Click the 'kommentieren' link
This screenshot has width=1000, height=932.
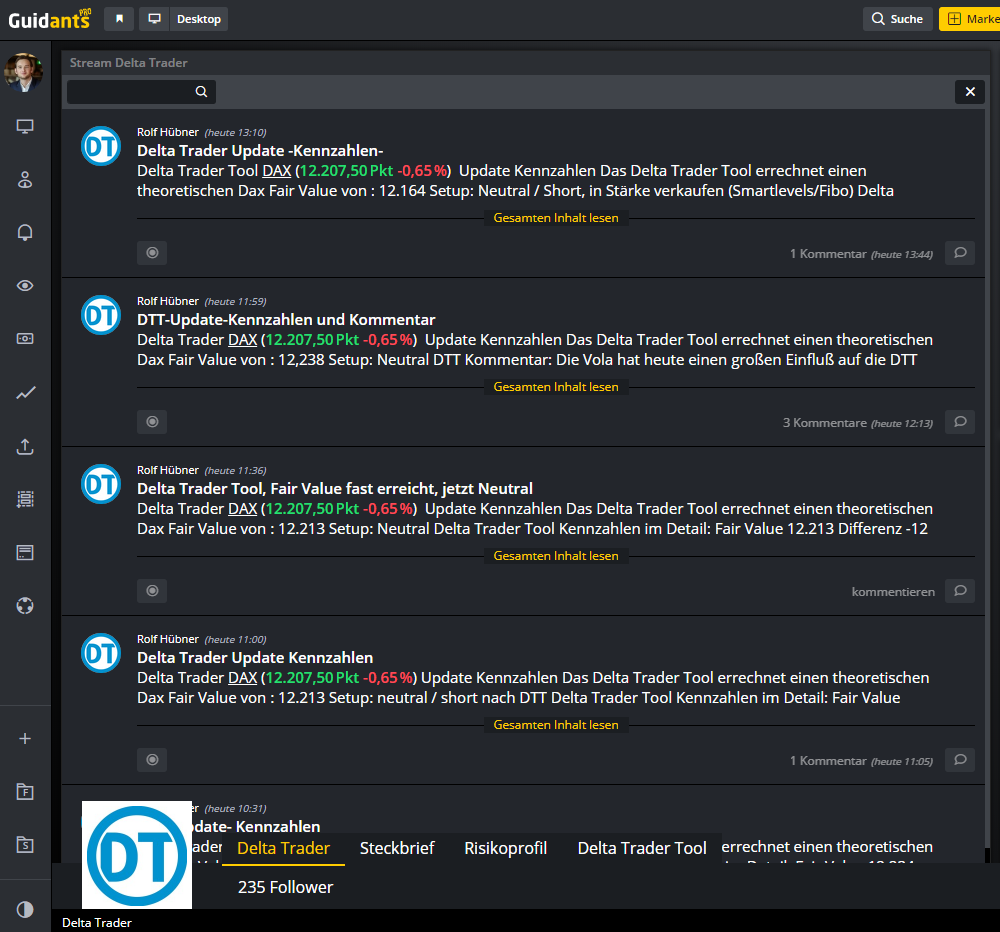[893, 592]
